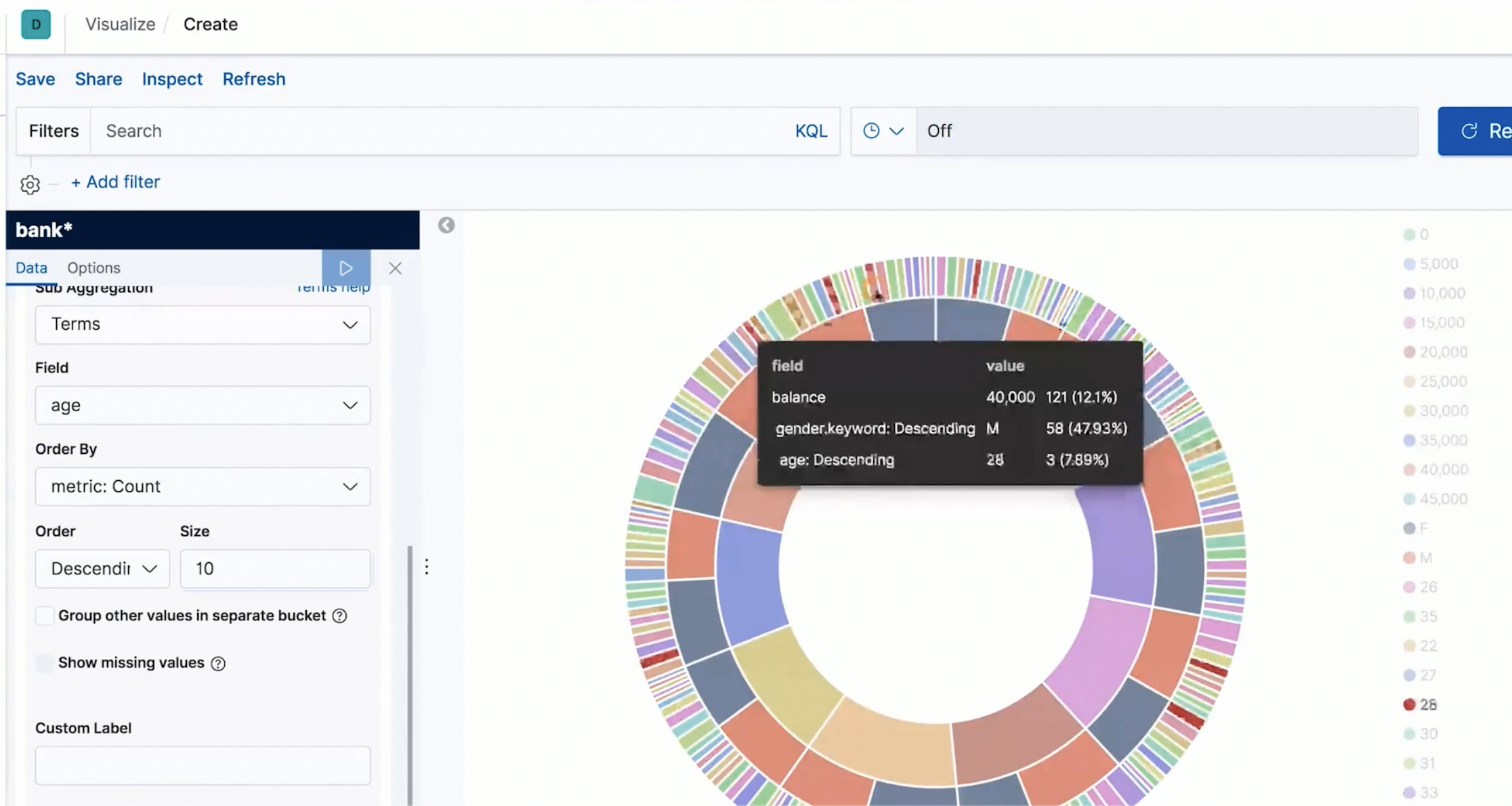Image resolution: width=1512 pixels, height=806 pixels.
Task: Expand Order By metric: Count dropdown
Action: click(203, 486)
